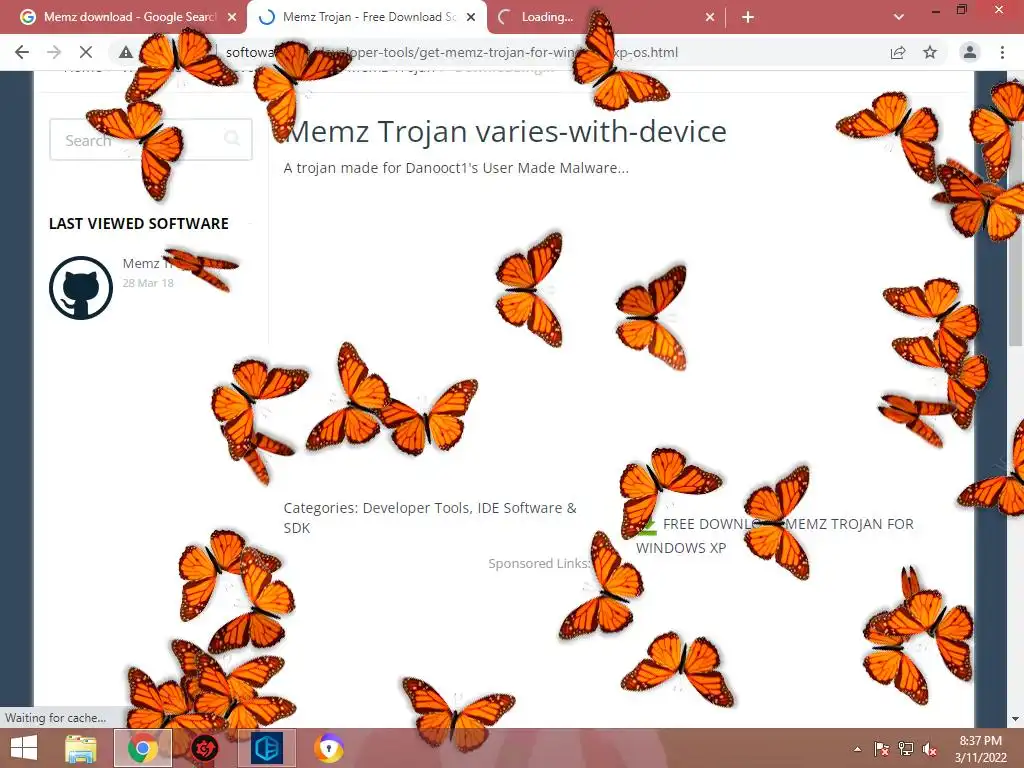Click the Chrome taskbar icon
Screen dimensions: 1024x768
142,748
